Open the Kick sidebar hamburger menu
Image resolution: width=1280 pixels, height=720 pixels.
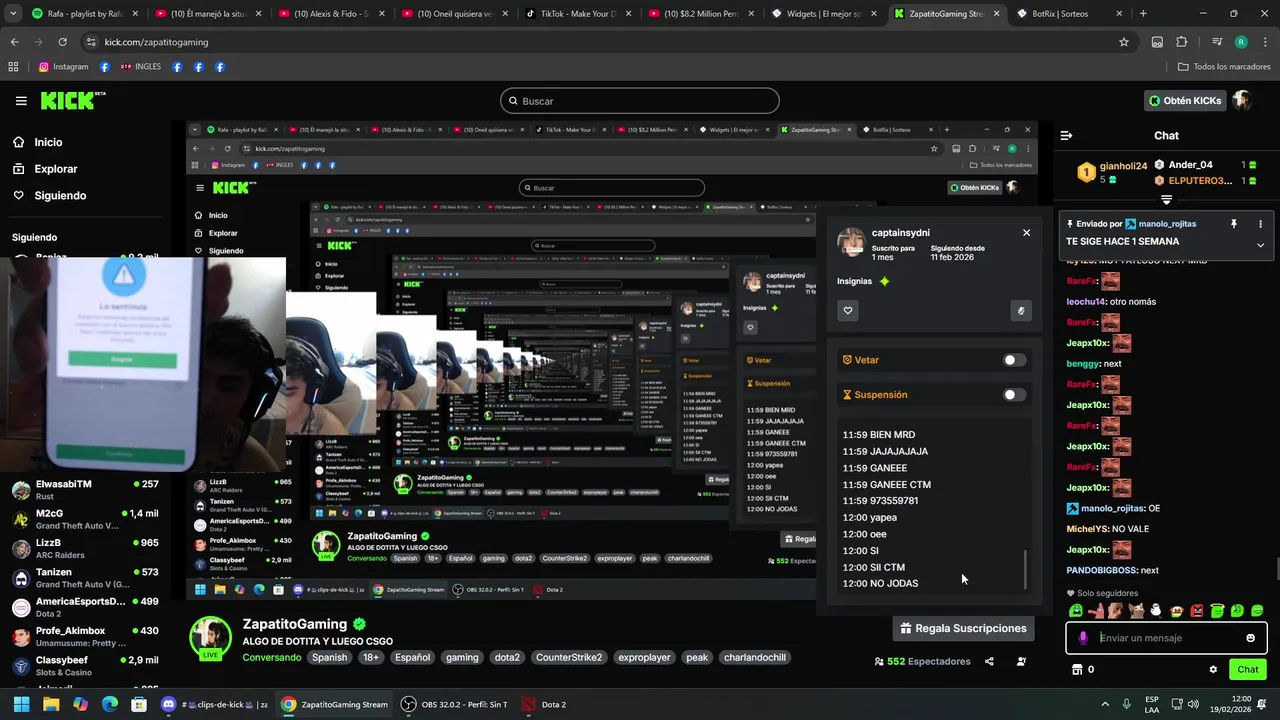[x=21, y=101]
